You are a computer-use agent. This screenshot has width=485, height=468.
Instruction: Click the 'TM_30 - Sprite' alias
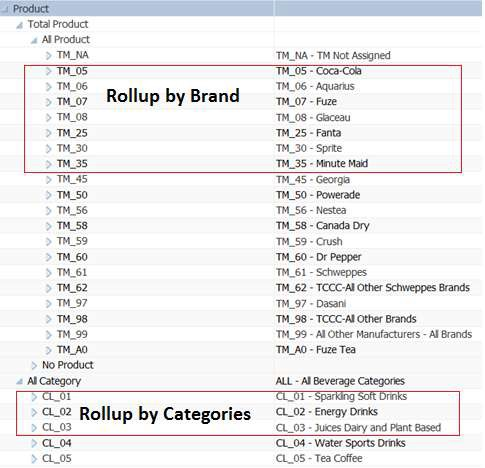309,148
